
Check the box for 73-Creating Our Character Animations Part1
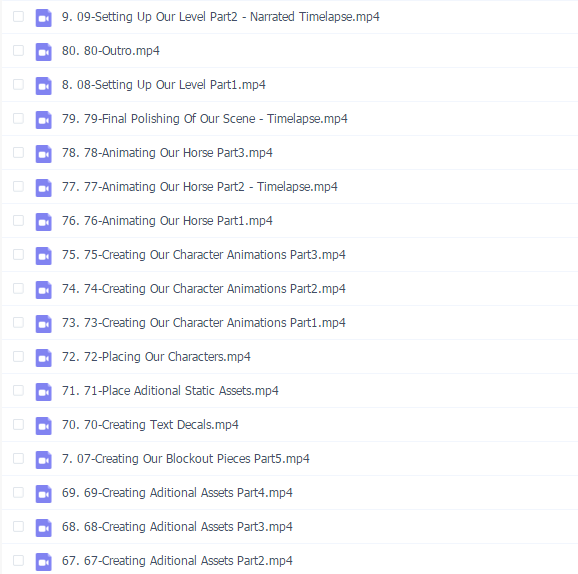18,323
